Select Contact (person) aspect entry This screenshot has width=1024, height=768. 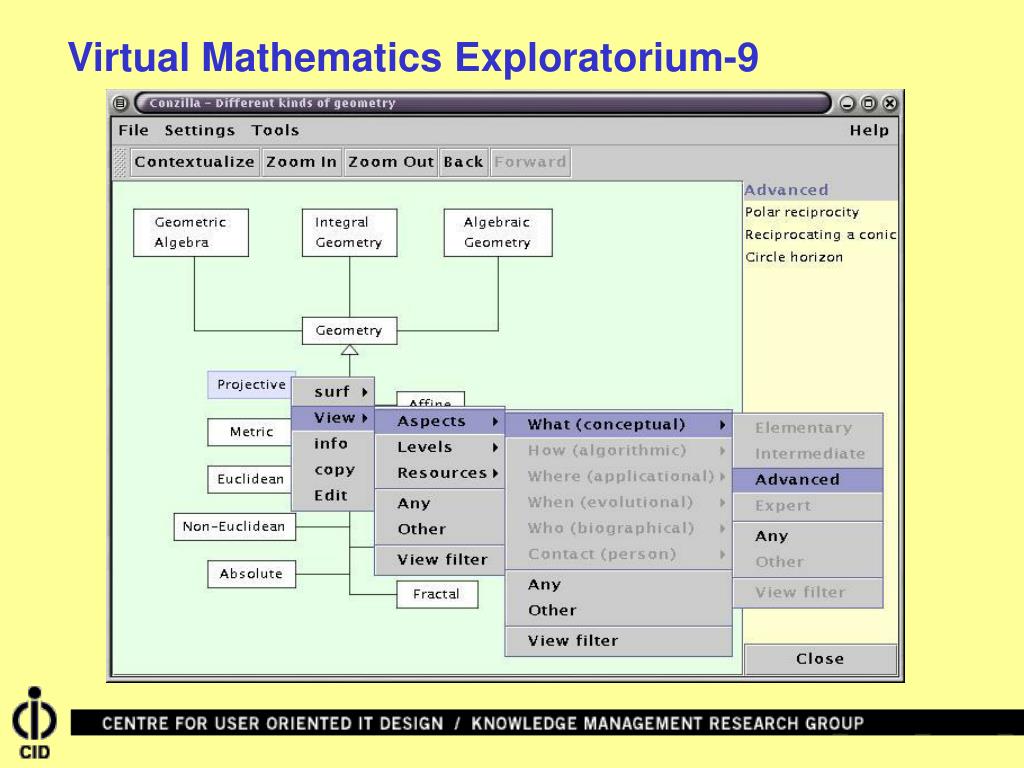[618, 554]
